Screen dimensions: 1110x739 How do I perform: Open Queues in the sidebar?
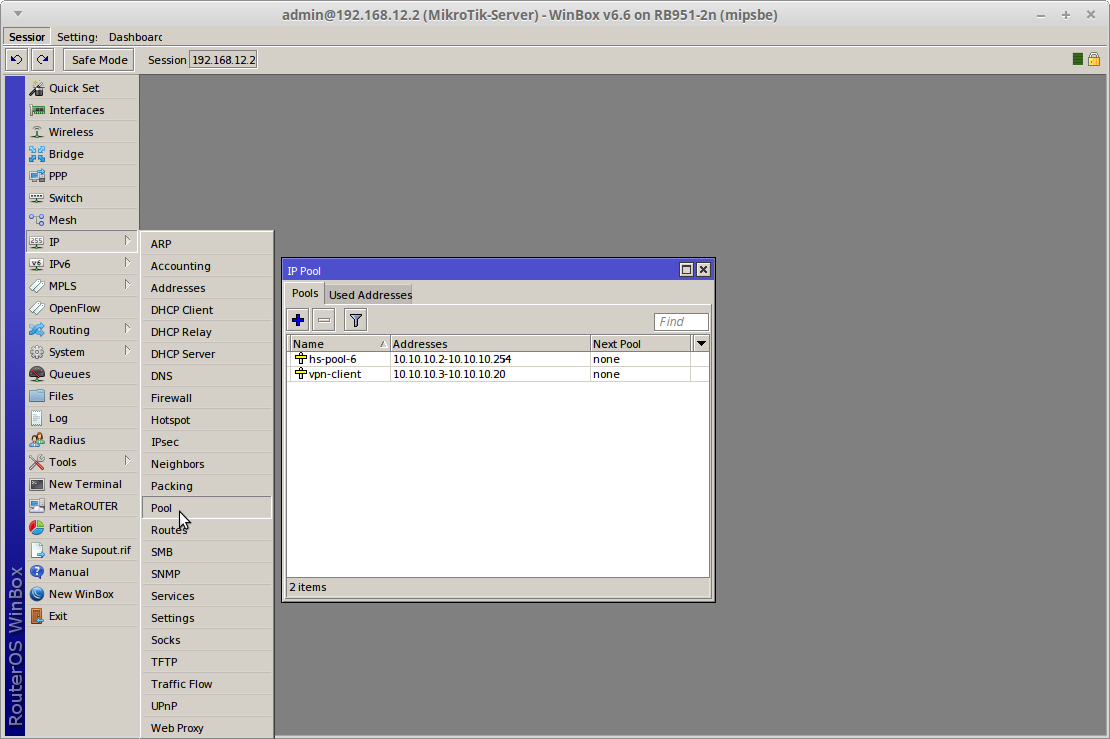pos(82,374)
